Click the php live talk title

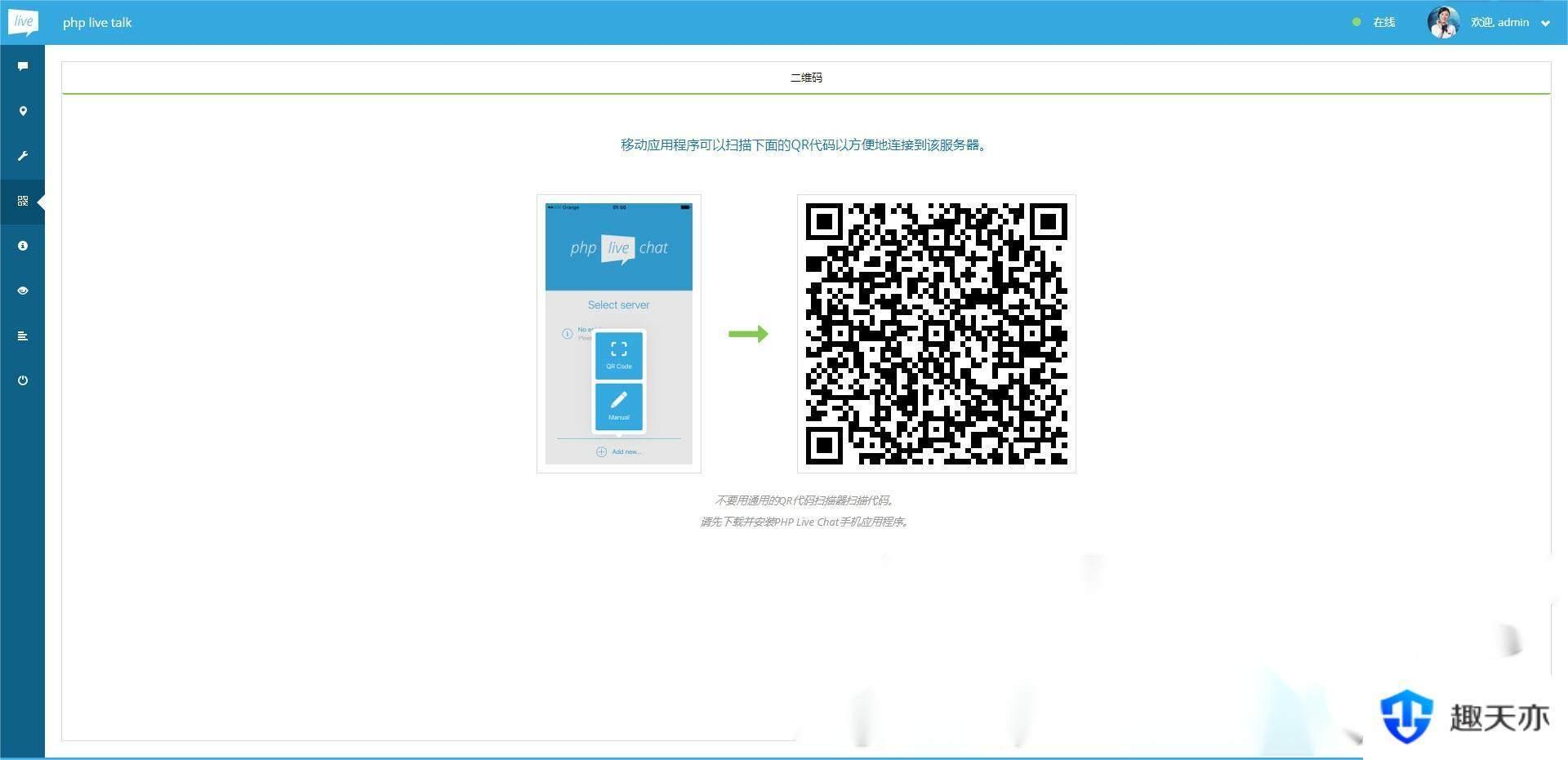(97, 23)
